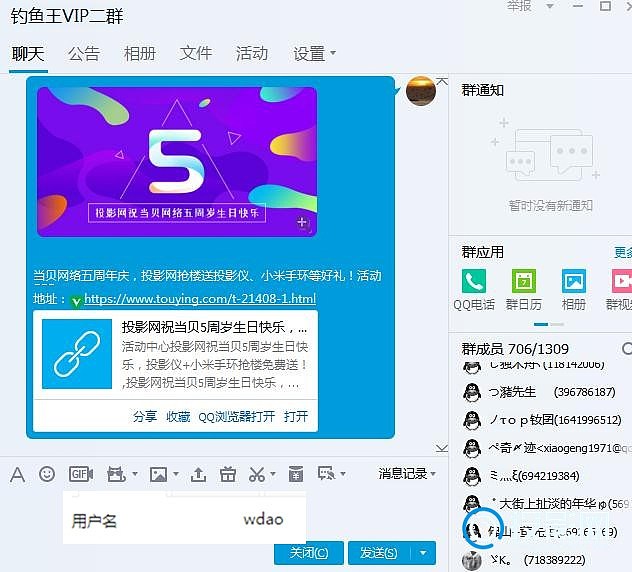This screenshot has width=632, height=572.
Task: Click QQ浏览器打开 on link card
Action: [x=237, y=416]
